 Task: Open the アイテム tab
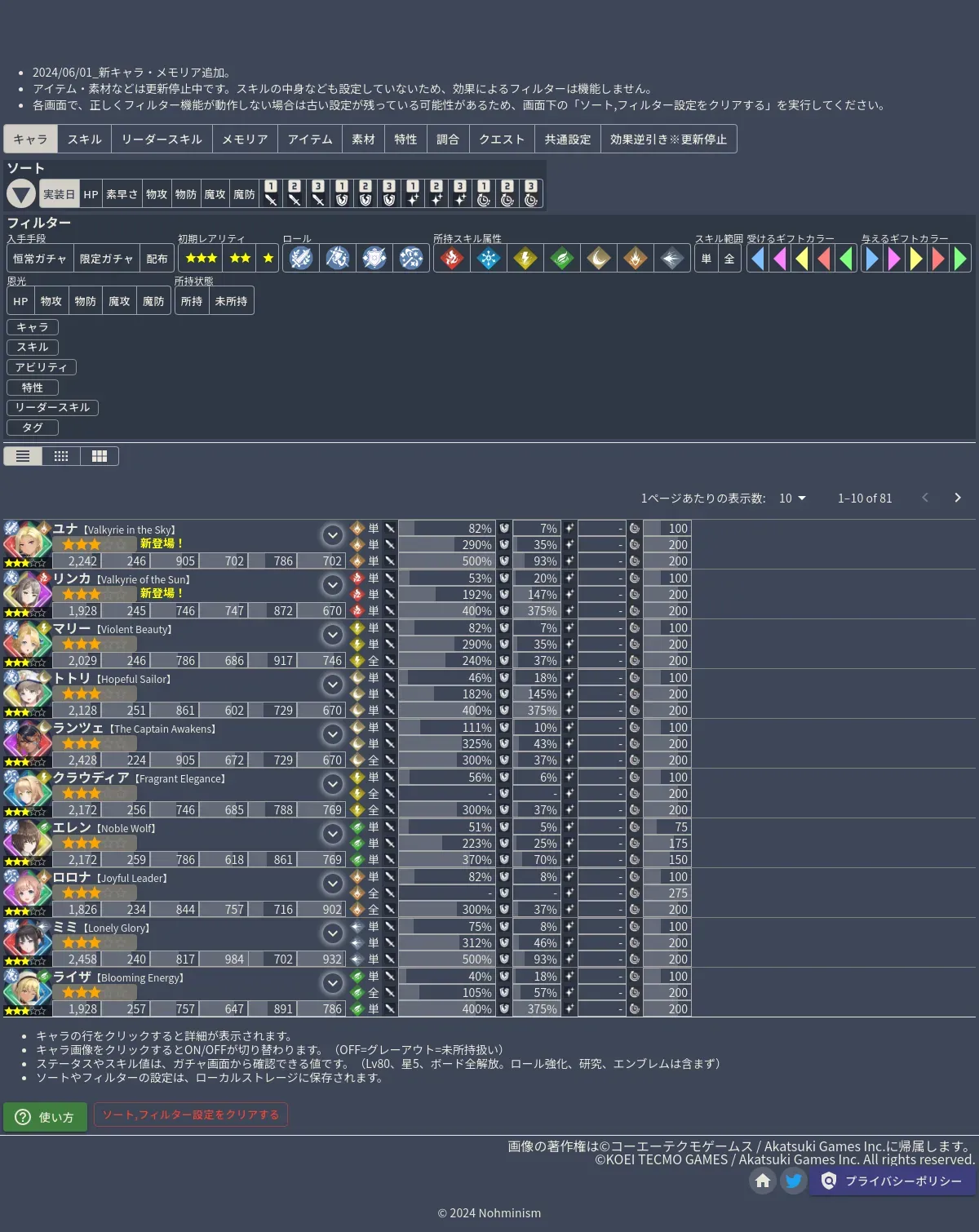click(x=310, y=140)
